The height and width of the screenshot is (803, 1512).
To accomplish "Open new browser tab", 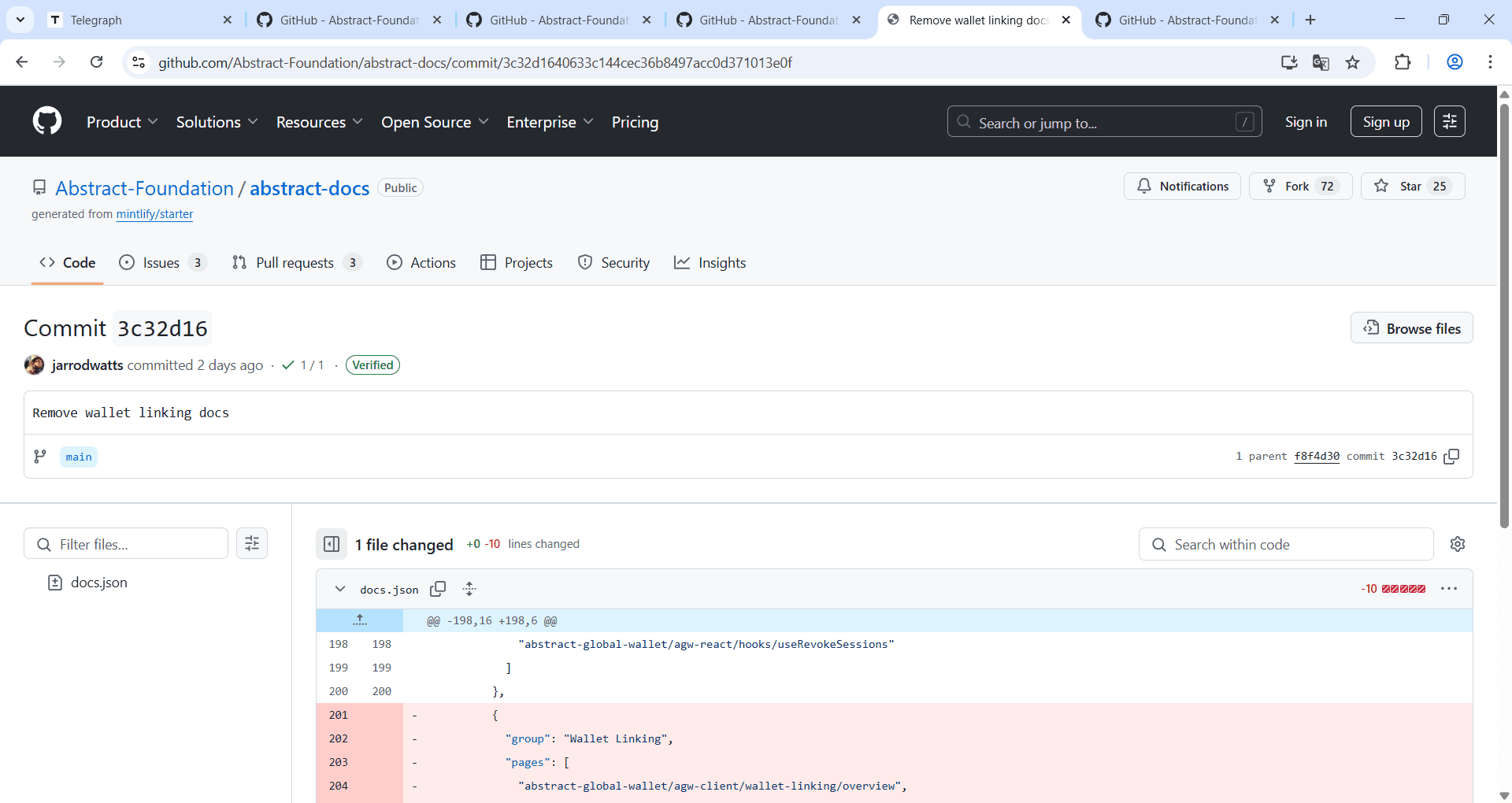I will tap(1310, 20).
